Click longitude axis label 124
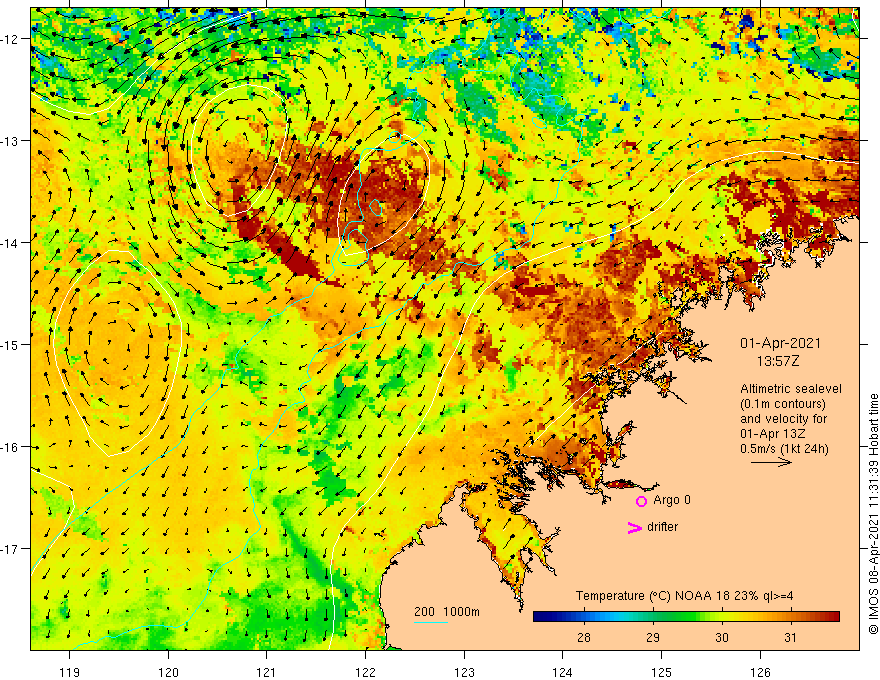Image resolution: width=880 pixels, height=680 pixels. click(x=563, y=672)
